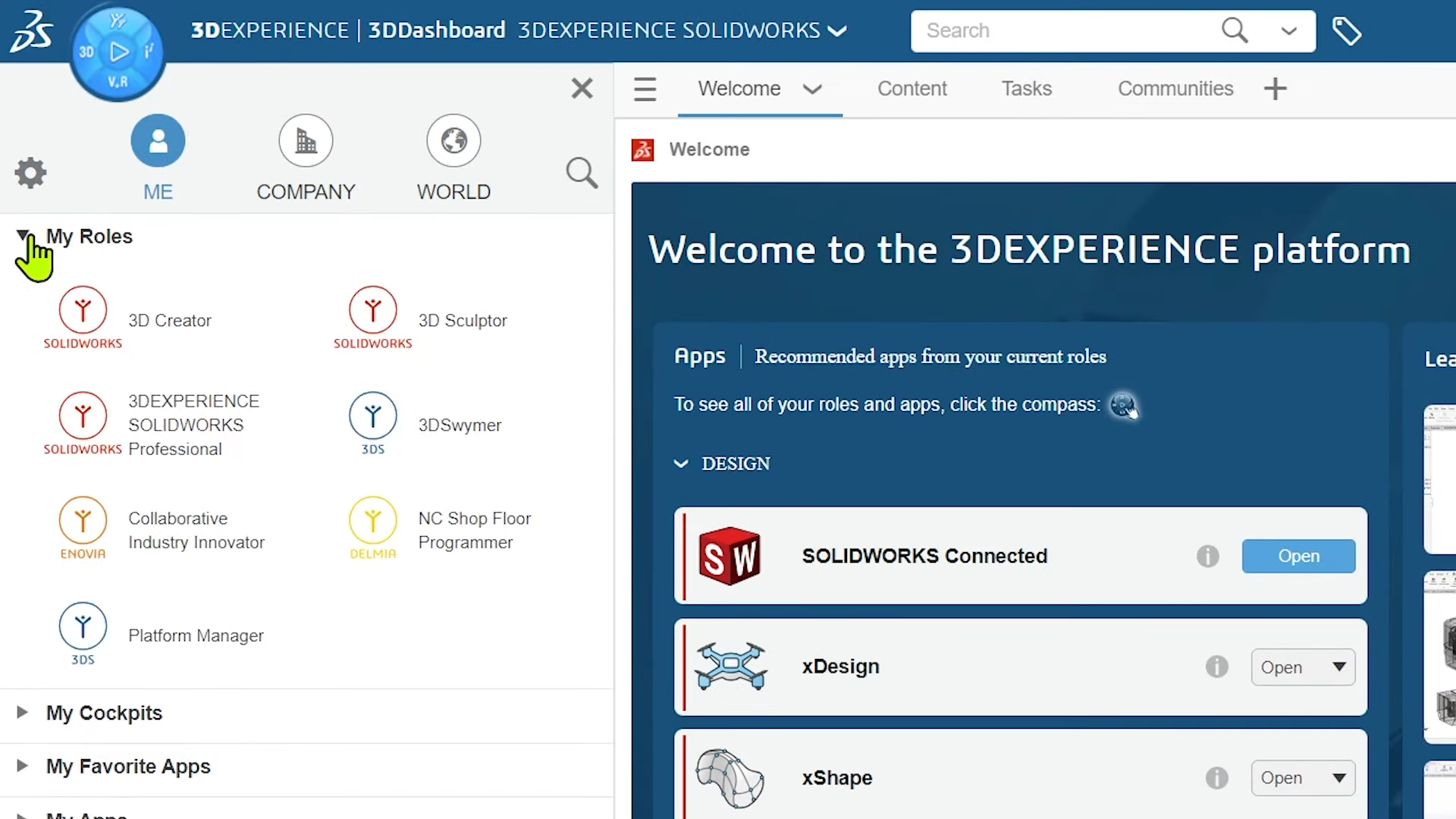Select Collaborative Industry Innovator role icon

[x=83, y=528]
